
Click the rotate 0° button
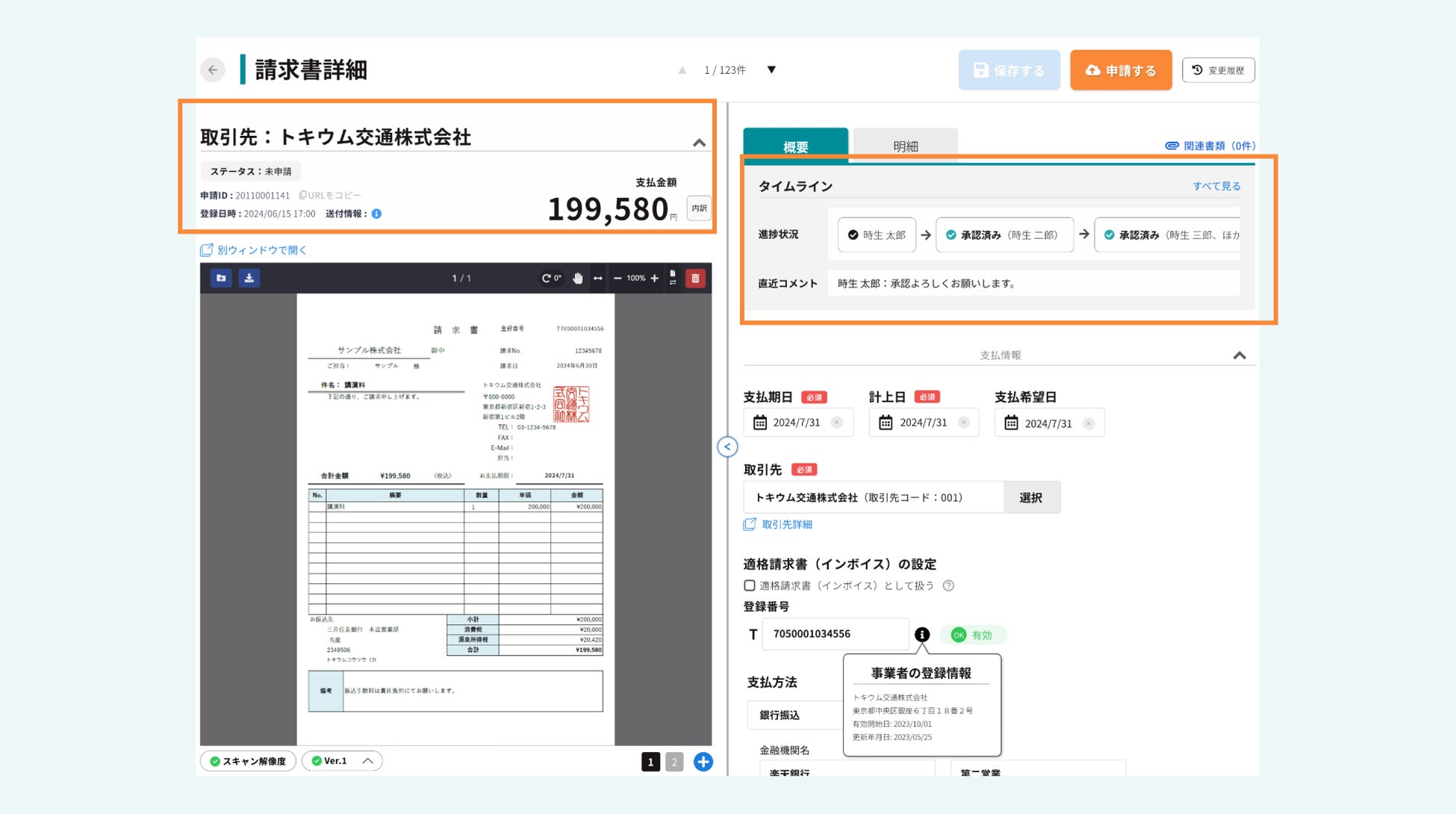(551, 278)
